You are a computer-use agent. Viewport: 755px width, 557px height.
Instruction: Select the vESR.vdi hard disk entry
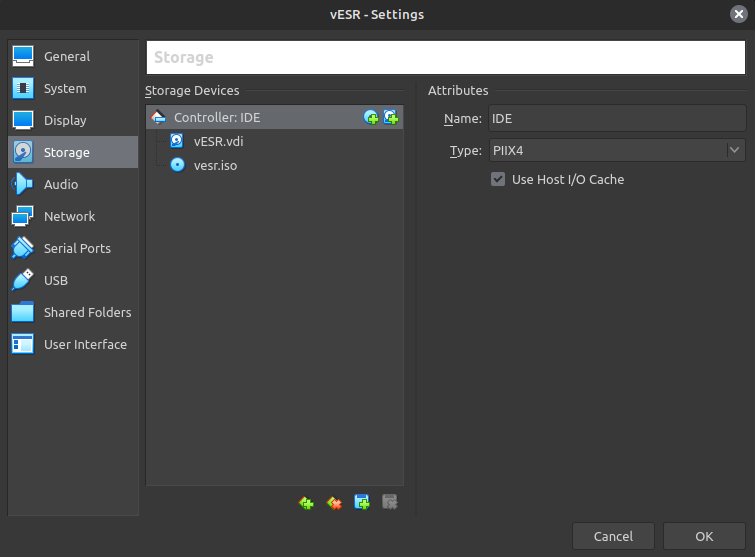point(217,142)
